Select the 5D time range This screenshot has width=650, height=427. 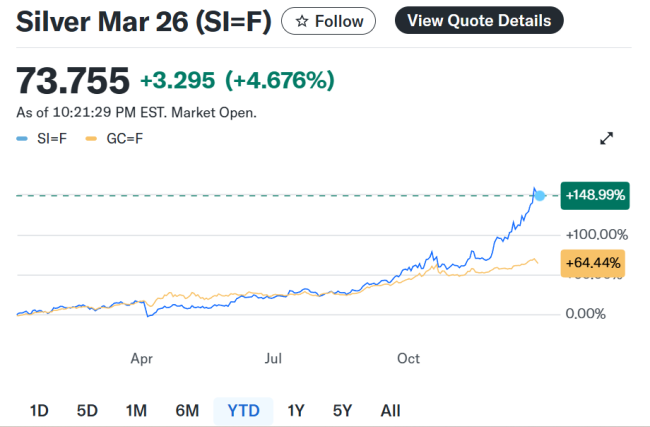coord(87,410)
